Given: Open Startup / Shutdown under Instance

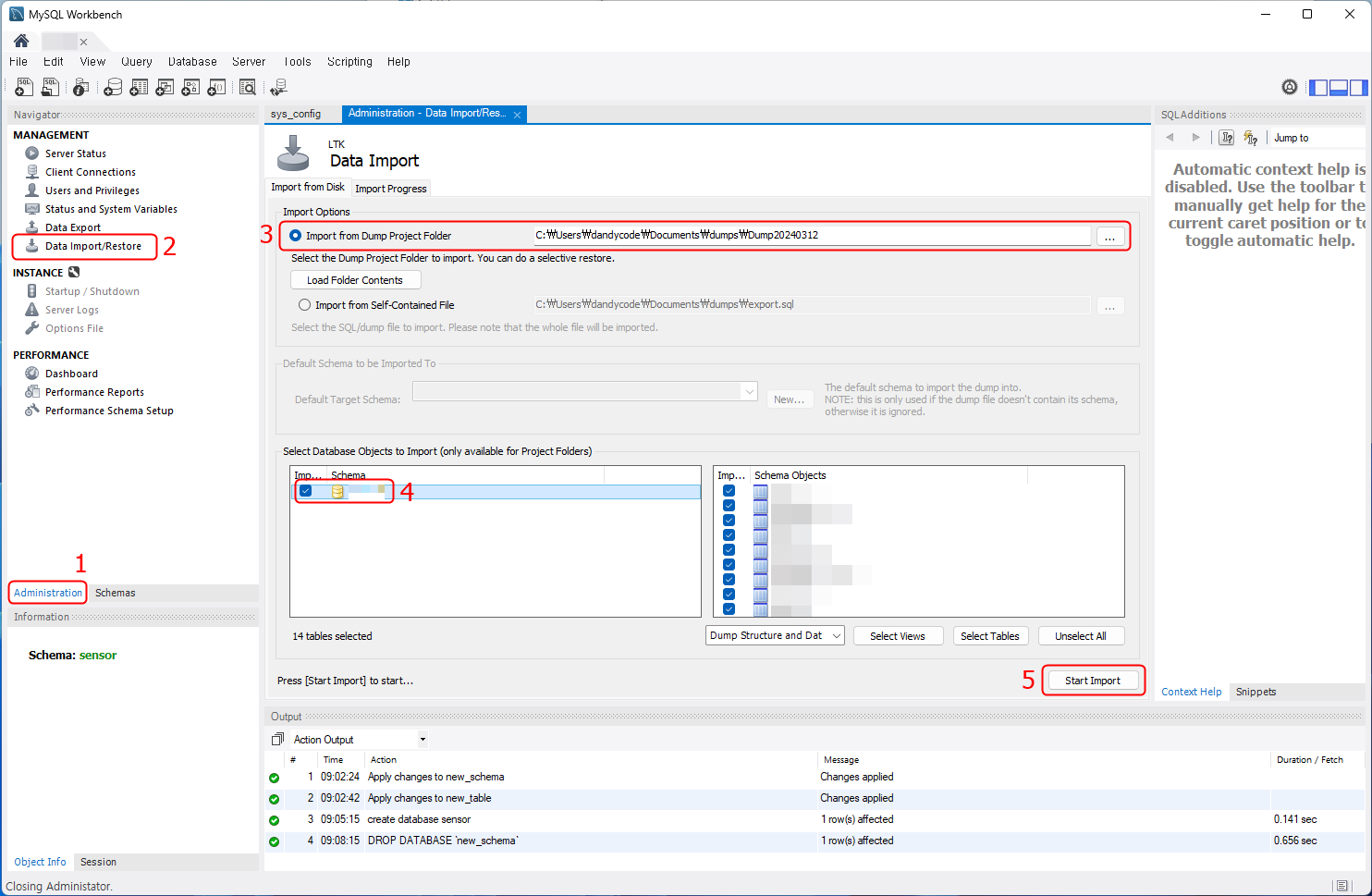Looking at the screenshot, I should click(92, 291).
